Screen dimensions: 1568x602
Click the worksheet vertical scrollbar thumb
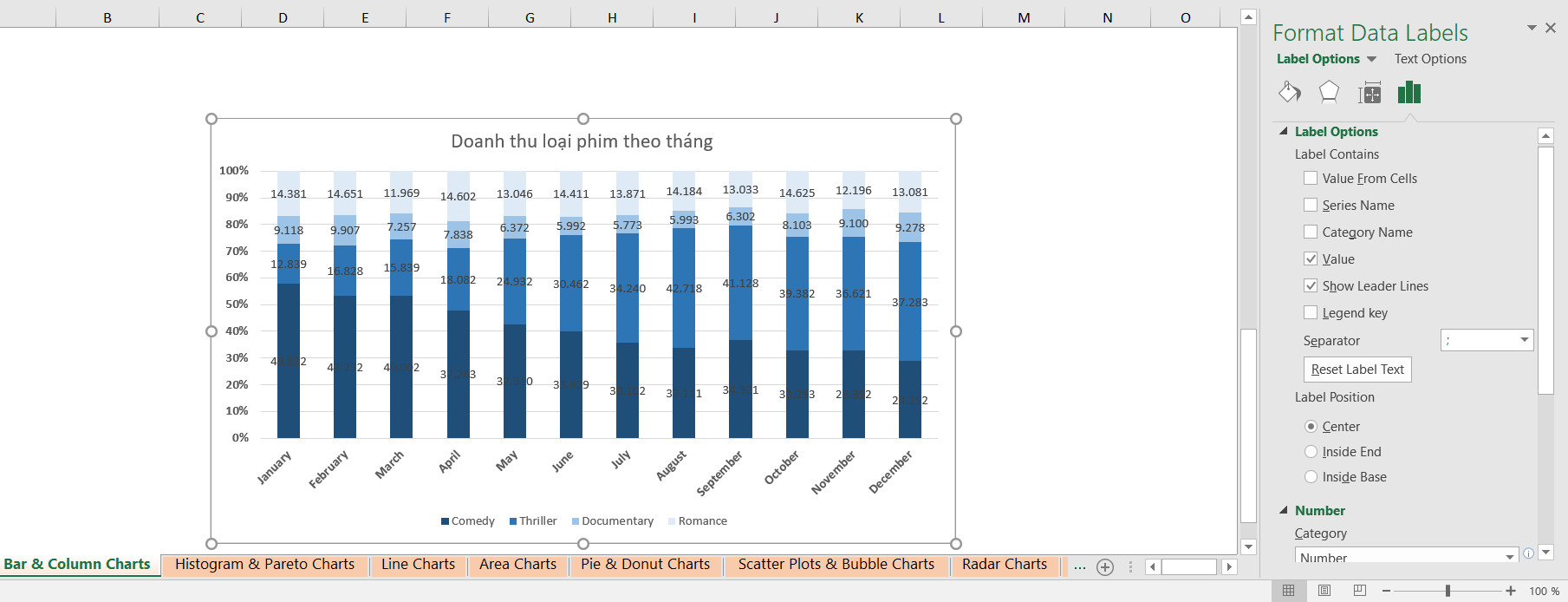tap(1248, 425)
